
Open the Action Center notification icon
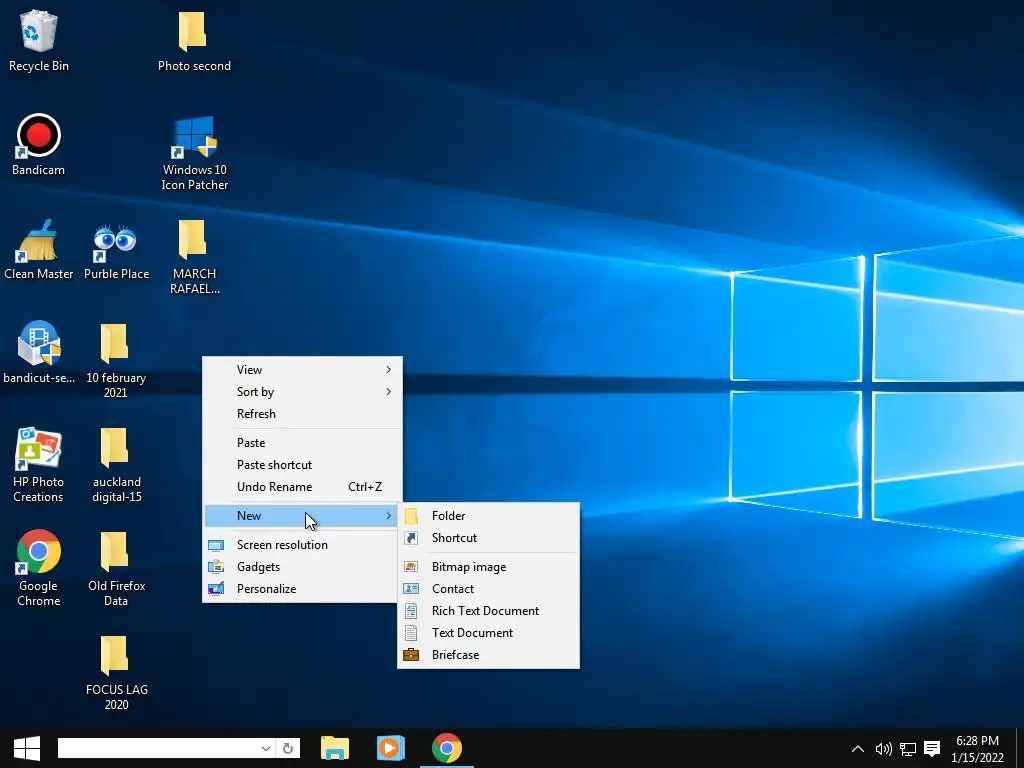(932, 749)
